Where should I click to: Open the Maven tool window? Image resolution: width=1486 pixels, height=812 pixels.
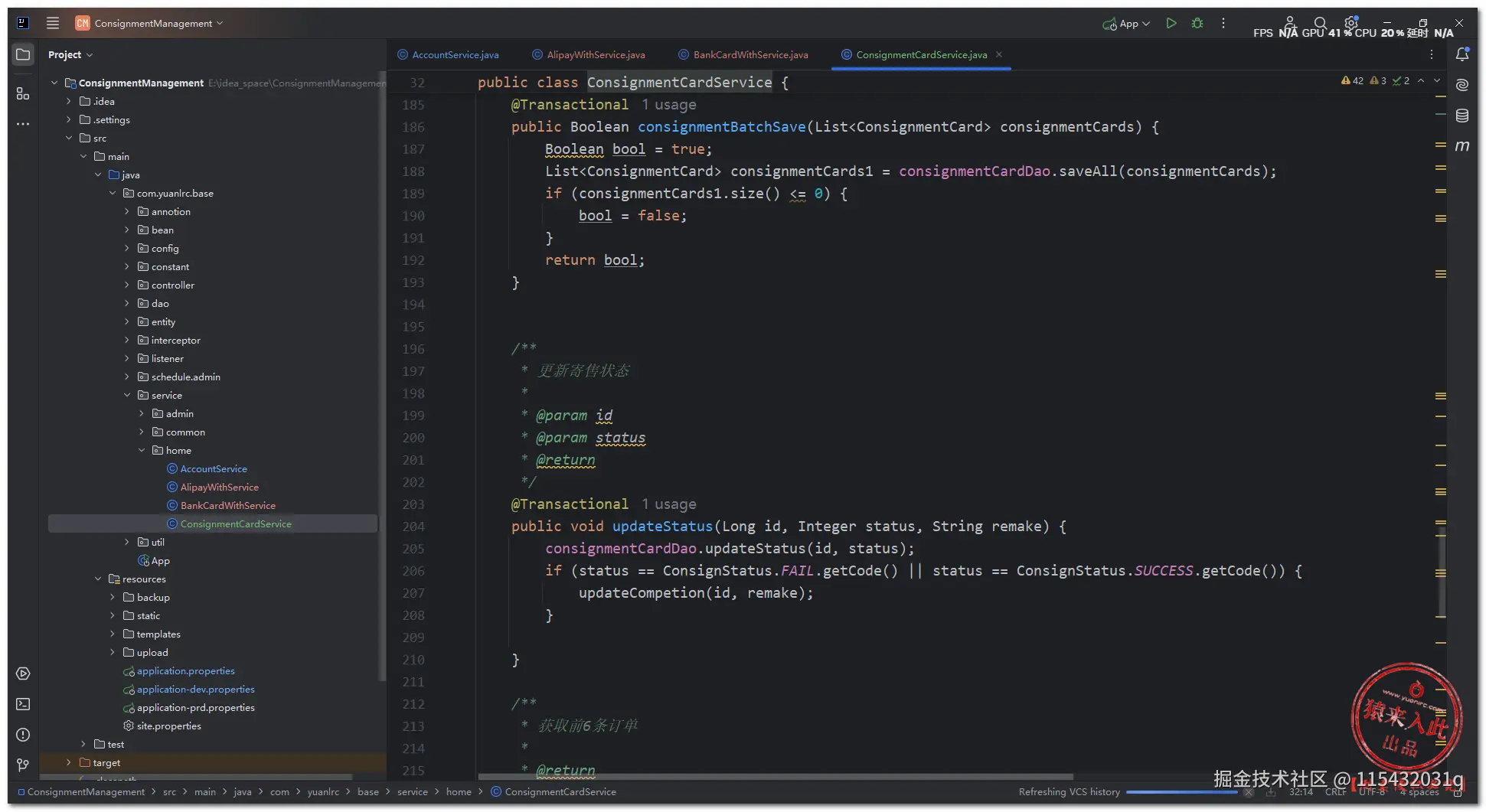pyautogui.click(x=1462, y=146)
